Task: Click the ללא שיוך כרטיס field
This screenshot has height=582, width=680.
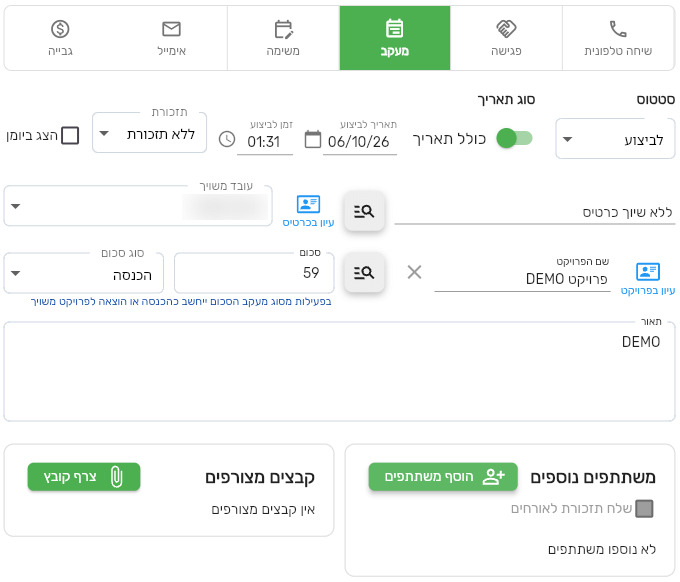Action: click(535, 213)
